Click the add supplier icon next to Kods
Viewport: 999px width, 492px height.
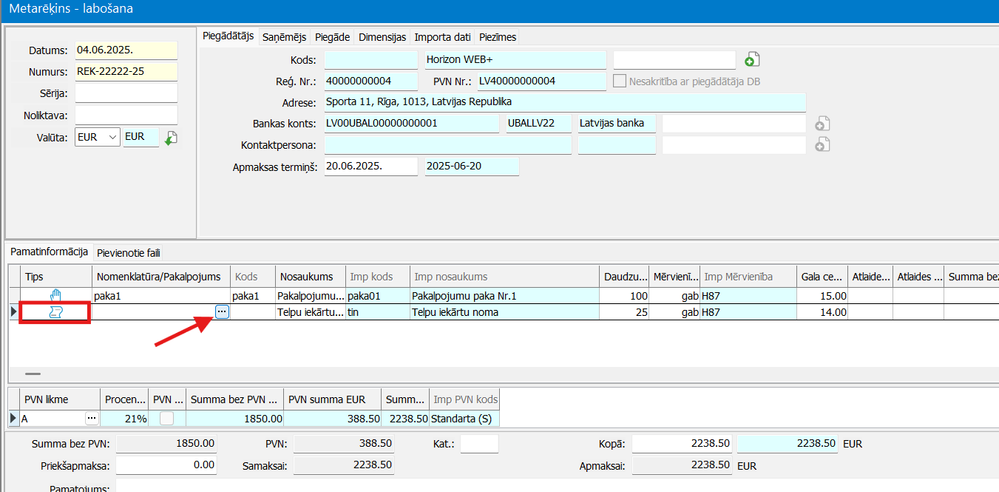coord(752,60)
